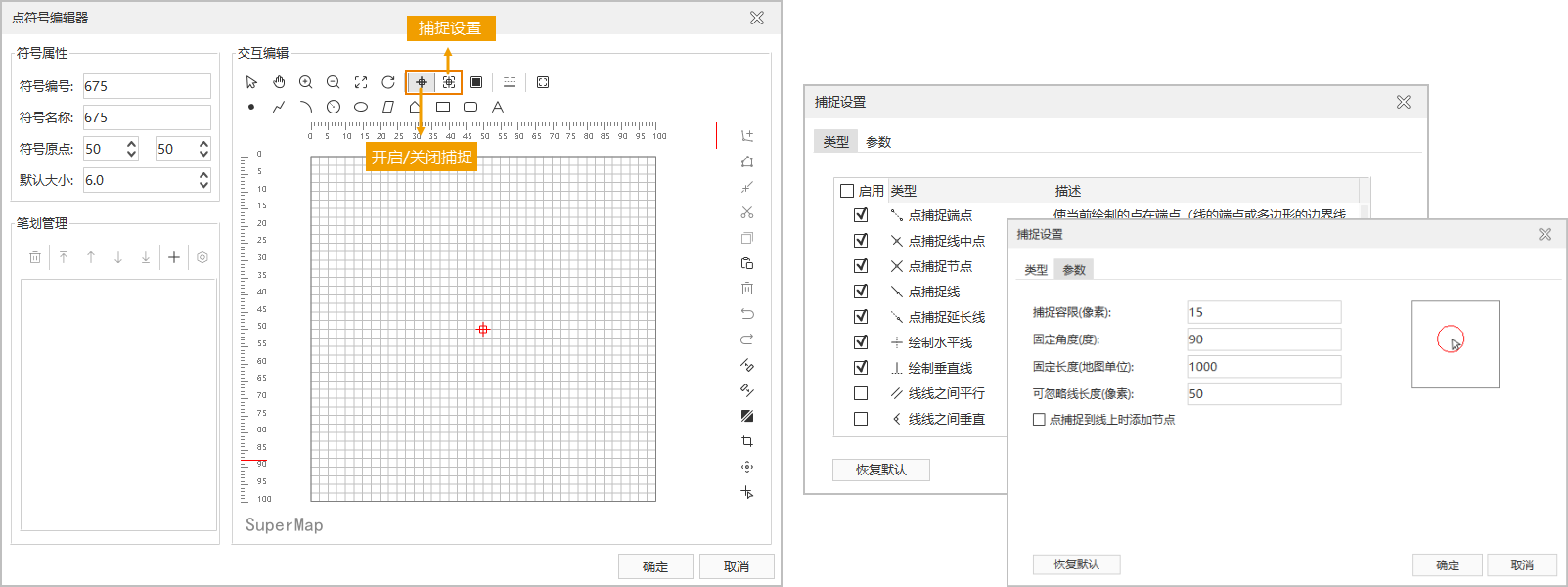Viewport: 1568px width, 587px height.
Task: Click the 捕捉容限 input field
Action: pos(1264,312)
